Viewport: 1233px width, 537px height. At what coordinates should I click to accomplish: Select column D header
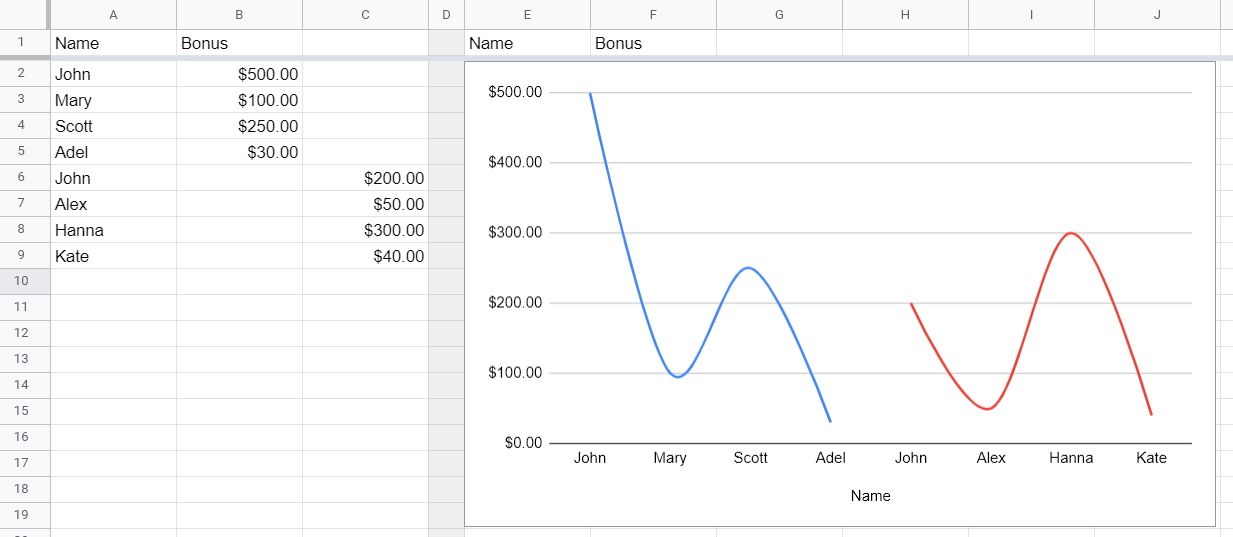[446, 14]
